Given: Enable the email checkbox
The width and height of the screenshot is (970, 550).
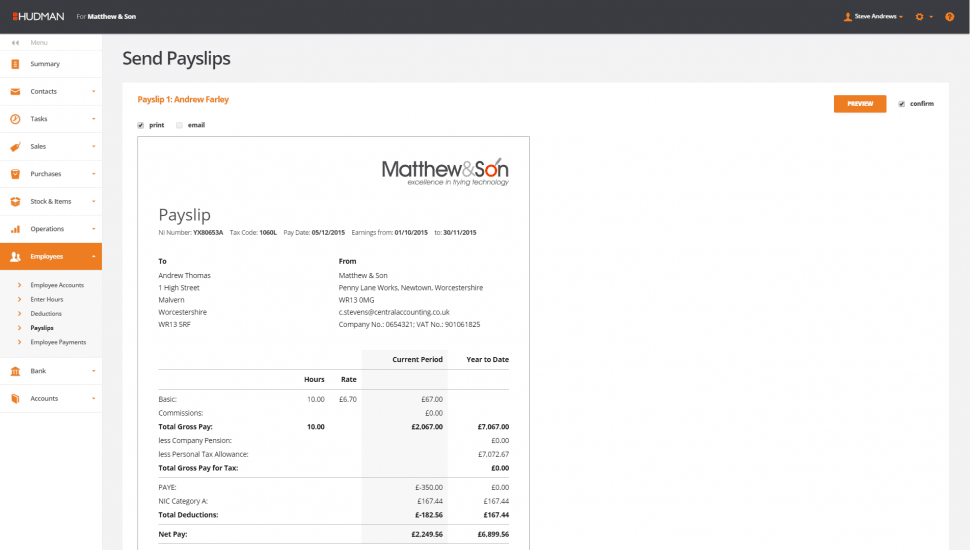Looking at the screenshot, I should coord(179,125).
